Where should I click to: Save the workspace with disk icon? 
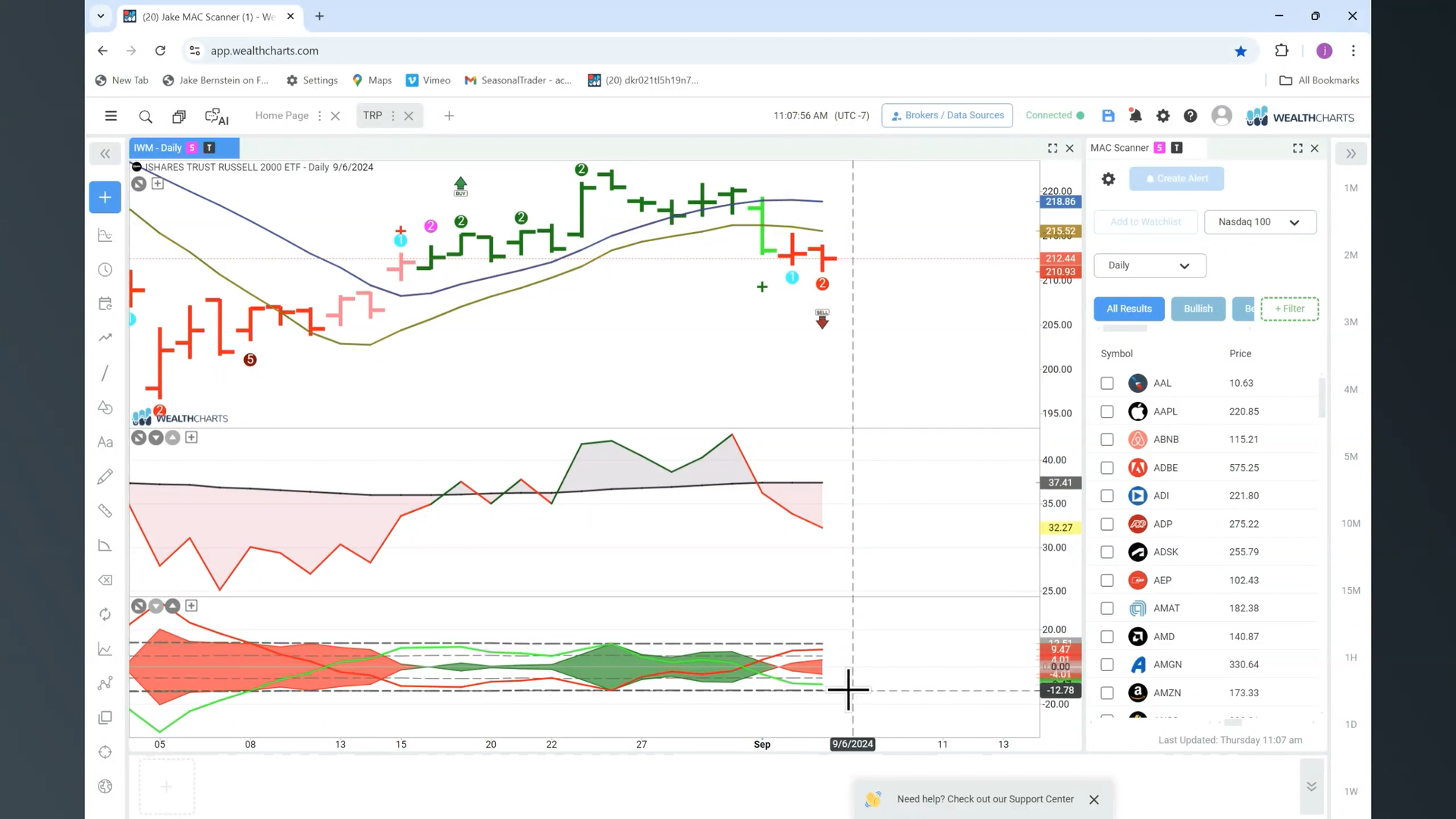tap(1108, 116)
